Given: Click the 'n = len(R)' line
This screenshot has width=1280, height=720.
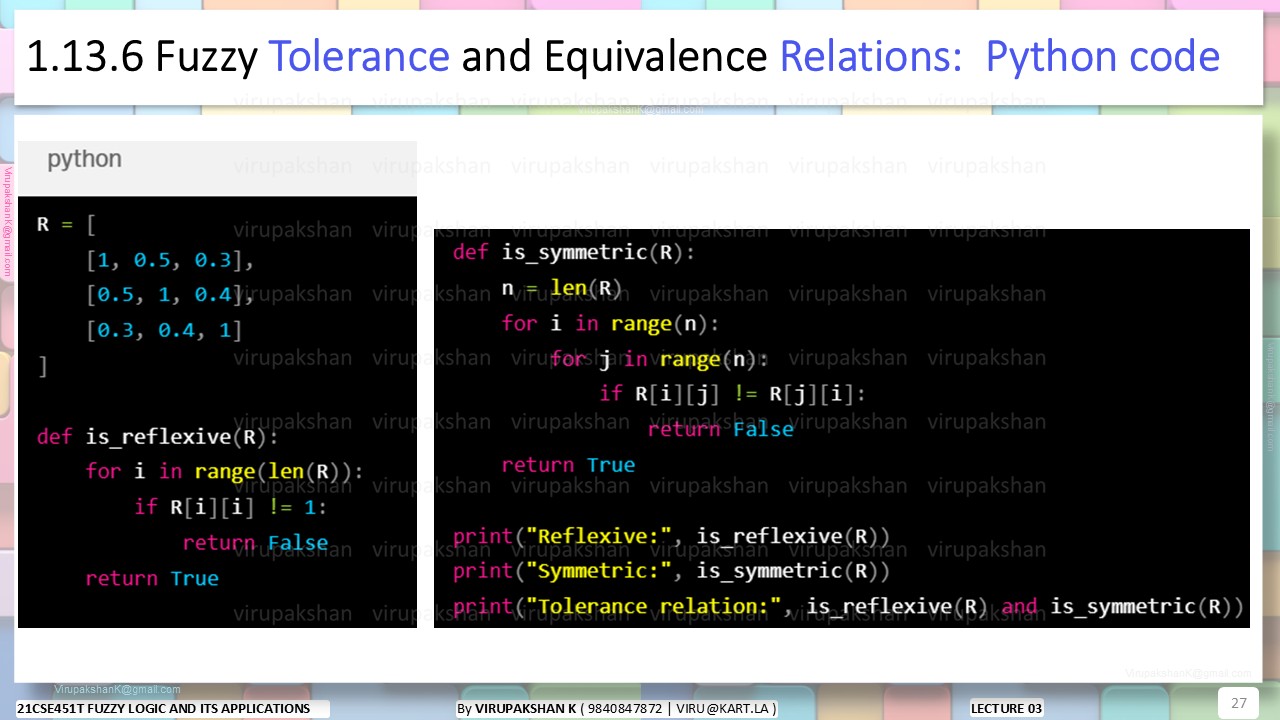Looking at the screenshot, I should tap(562, 289).
